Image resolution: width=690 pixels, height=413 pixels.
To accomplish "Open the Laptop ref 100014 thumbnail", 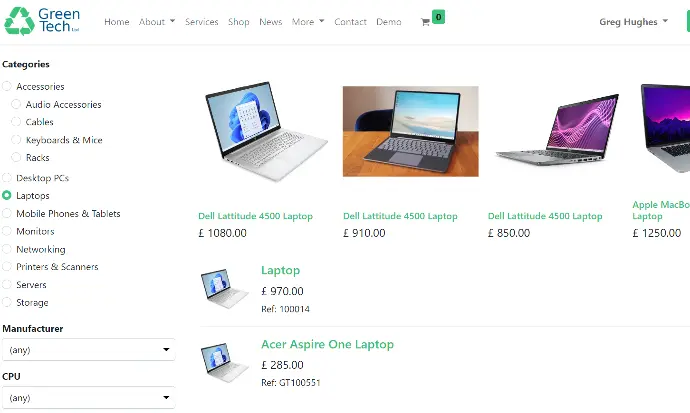I will point(224,289).
